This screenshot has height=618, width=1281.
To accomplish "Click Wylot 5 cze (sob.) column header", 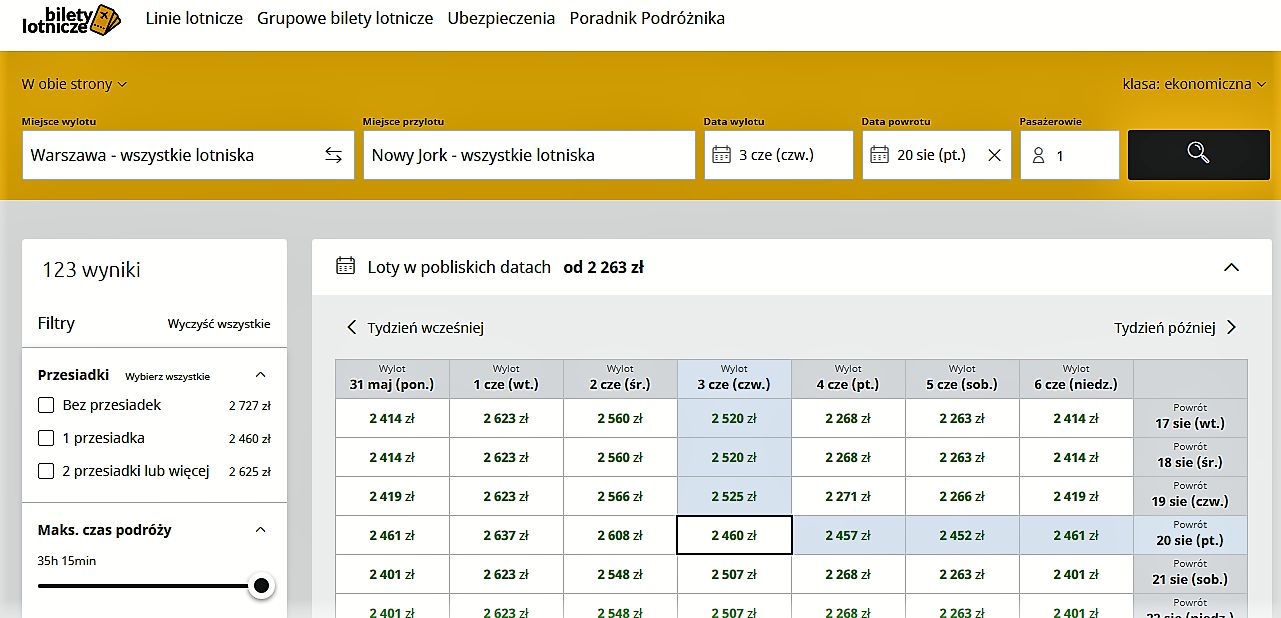I will (962, 378).
